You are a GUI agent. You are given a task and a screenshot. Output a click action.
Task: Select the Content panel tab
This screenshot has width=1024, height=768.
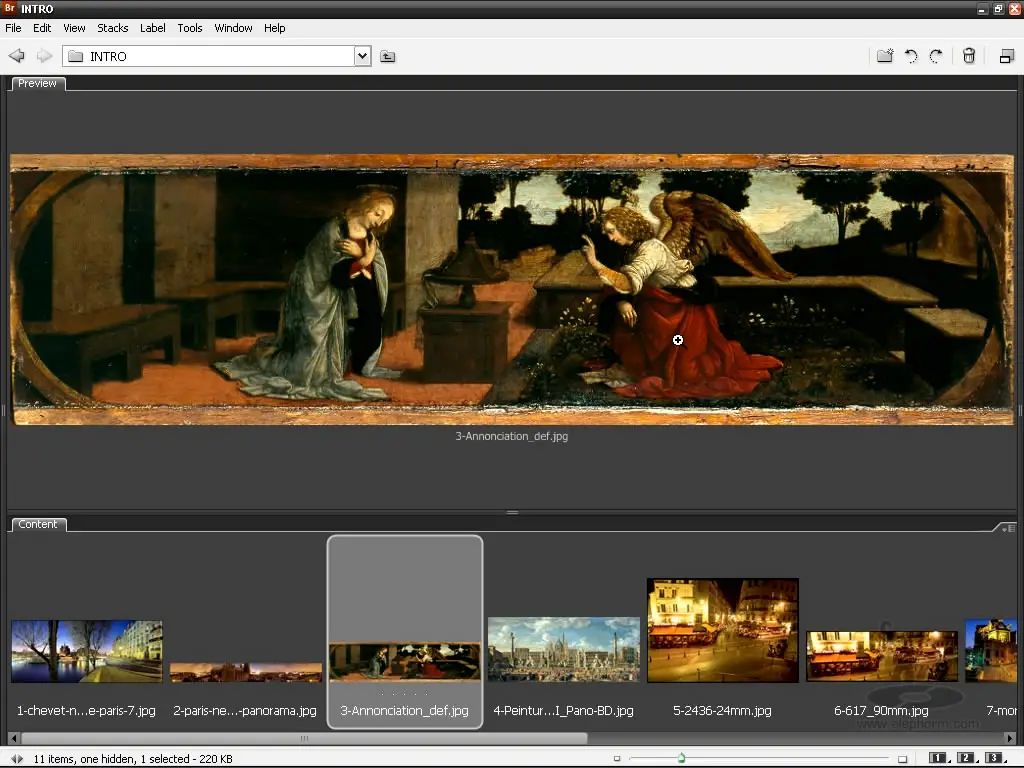[x=39, y=524]
